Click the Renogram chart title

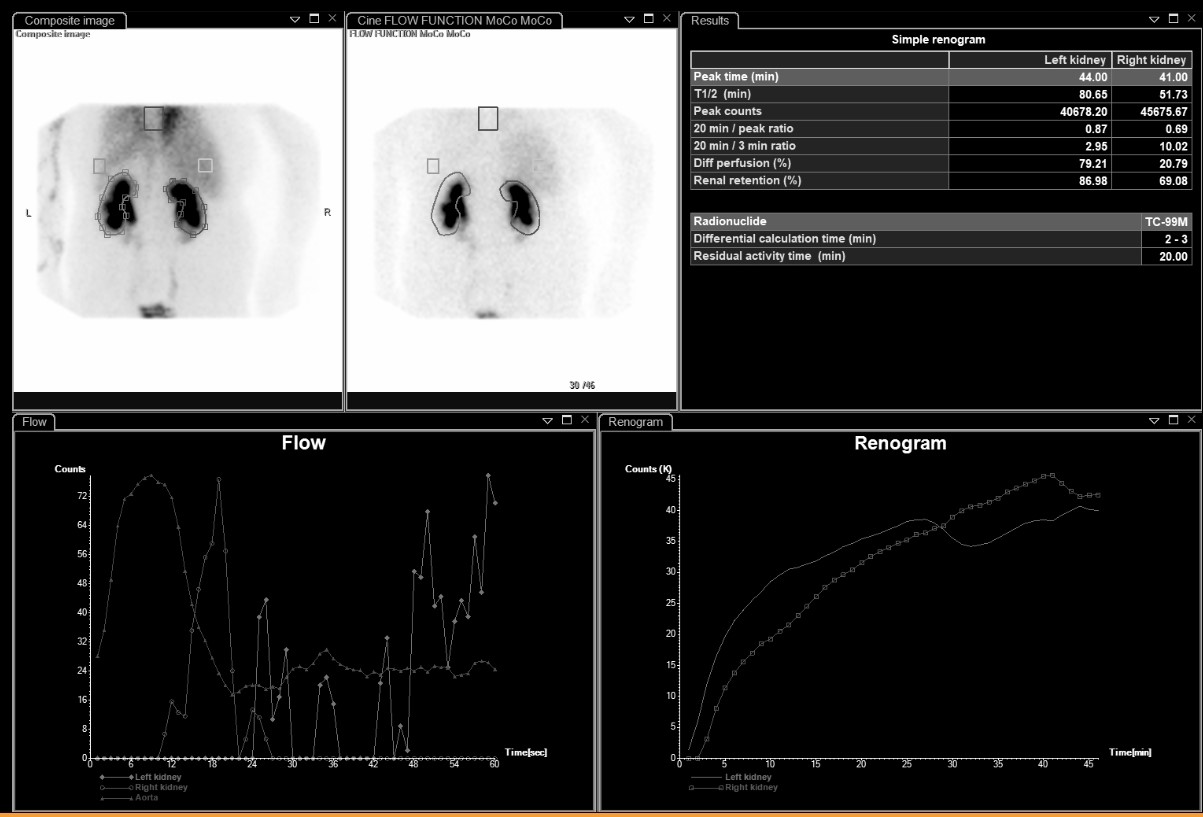tap(900, 443)
